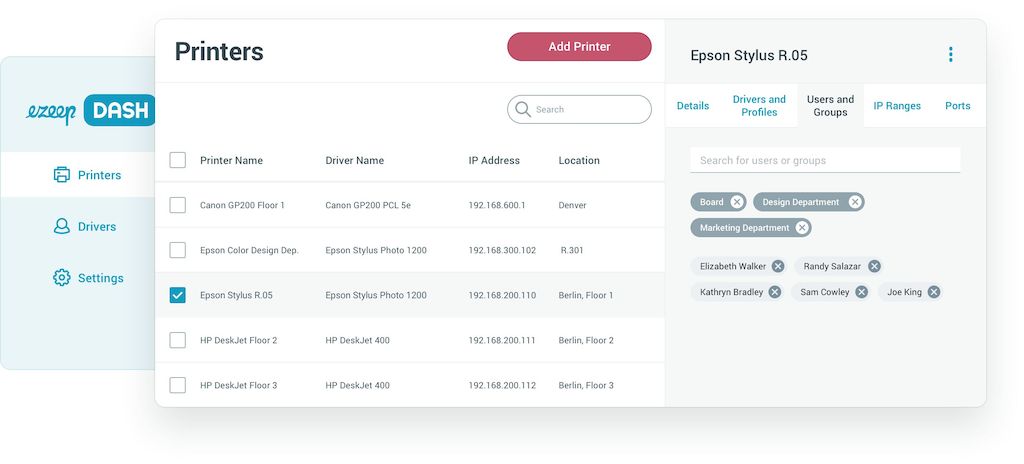Remove user Randy Salazar
This screenshot has height=464, width=1024.
click(x=874, y=266)
